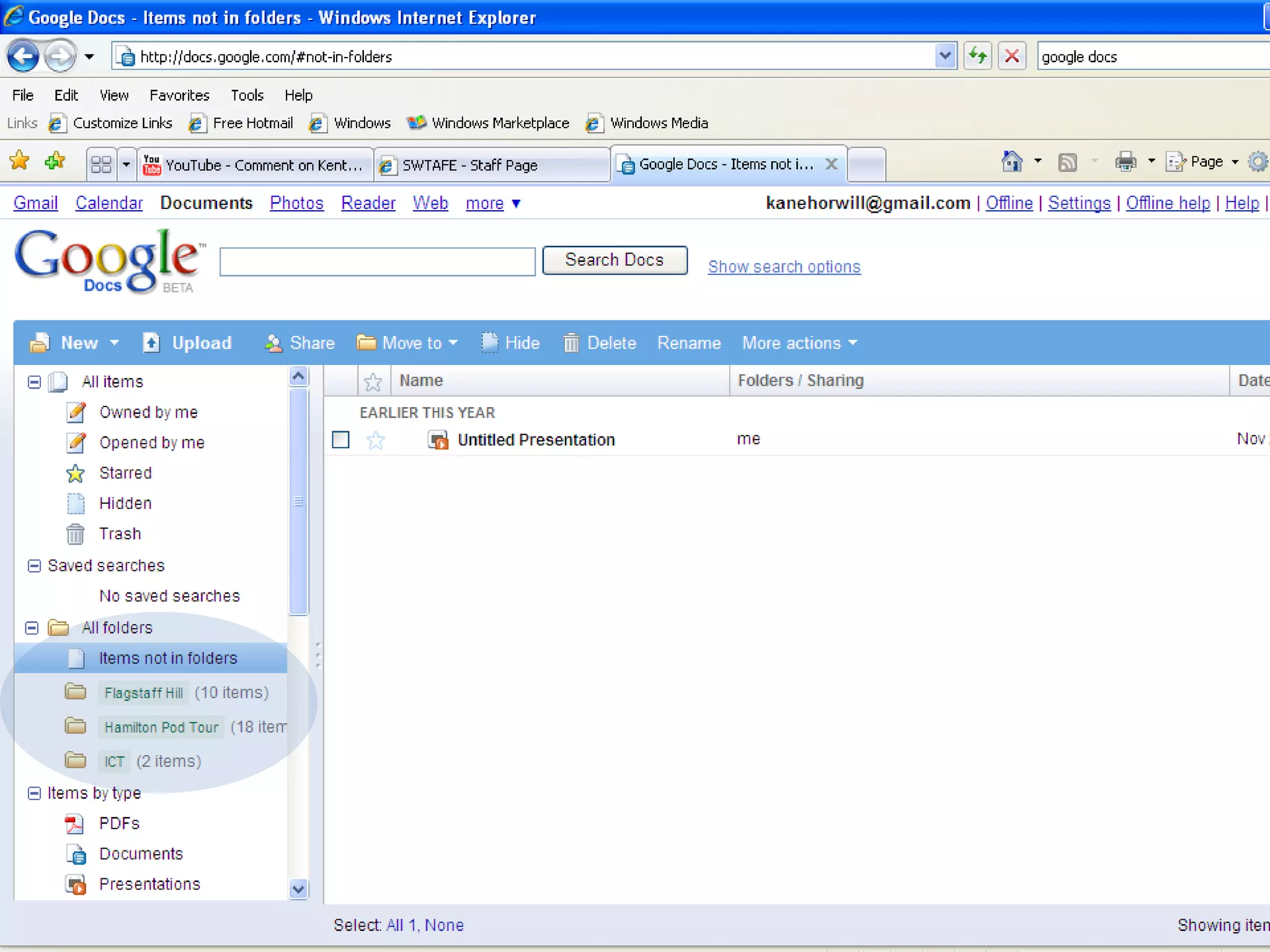Image resolution: width=1270 pixels, height=952 pixels.
Task: Switch to the YouTube Comment tab
Action: coord(255,165)
